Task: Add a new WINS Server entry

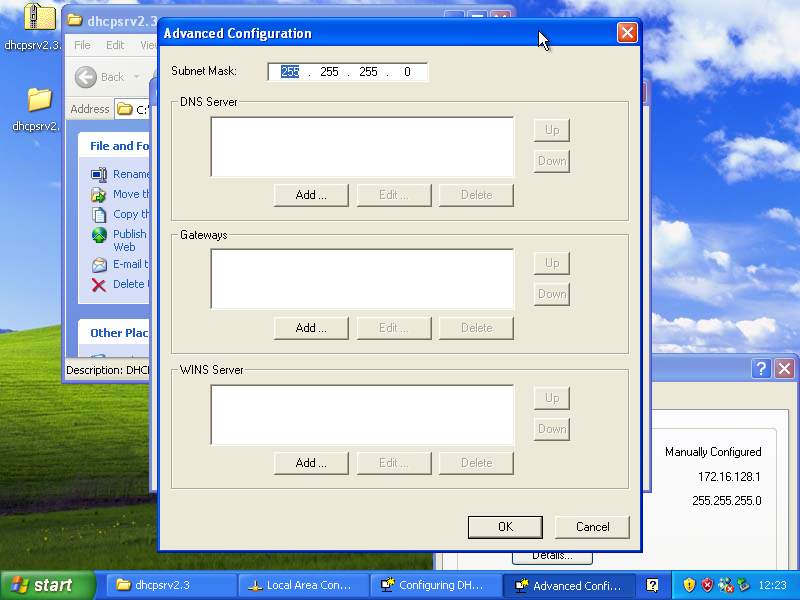Action: tap(311, 463)
